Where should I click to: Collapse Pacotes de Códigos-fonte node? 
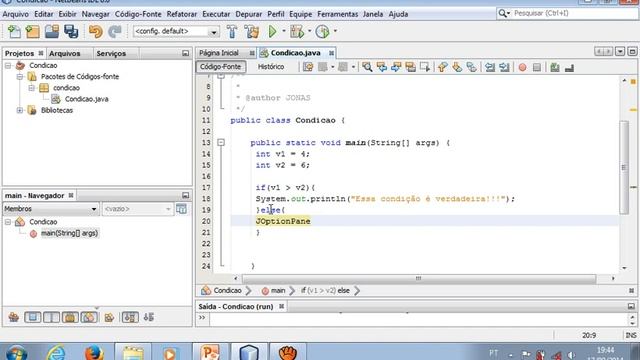(20, 76)
